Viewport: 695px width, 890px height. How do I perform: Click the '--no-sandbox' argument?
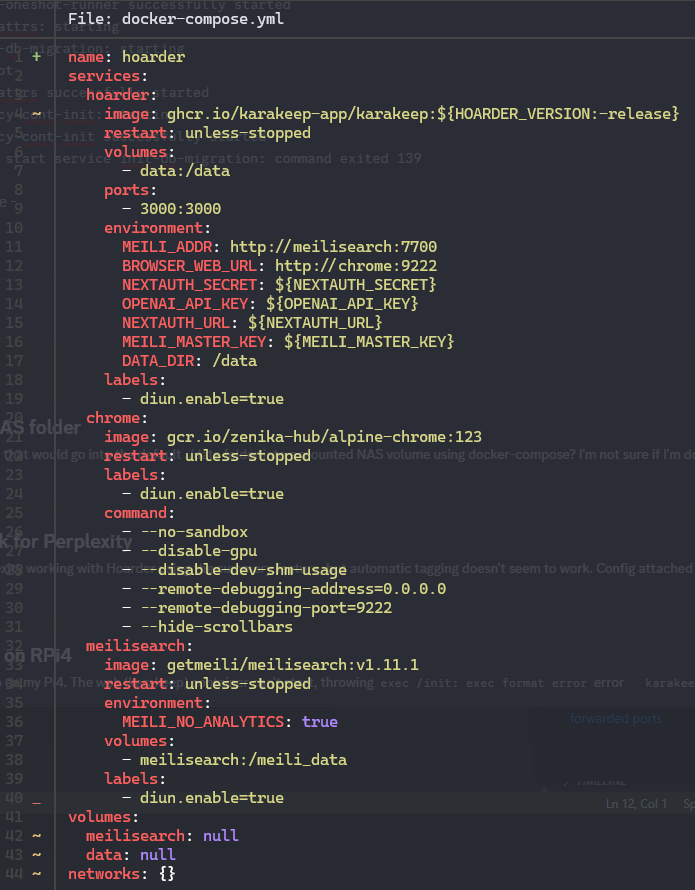(194, 532)
